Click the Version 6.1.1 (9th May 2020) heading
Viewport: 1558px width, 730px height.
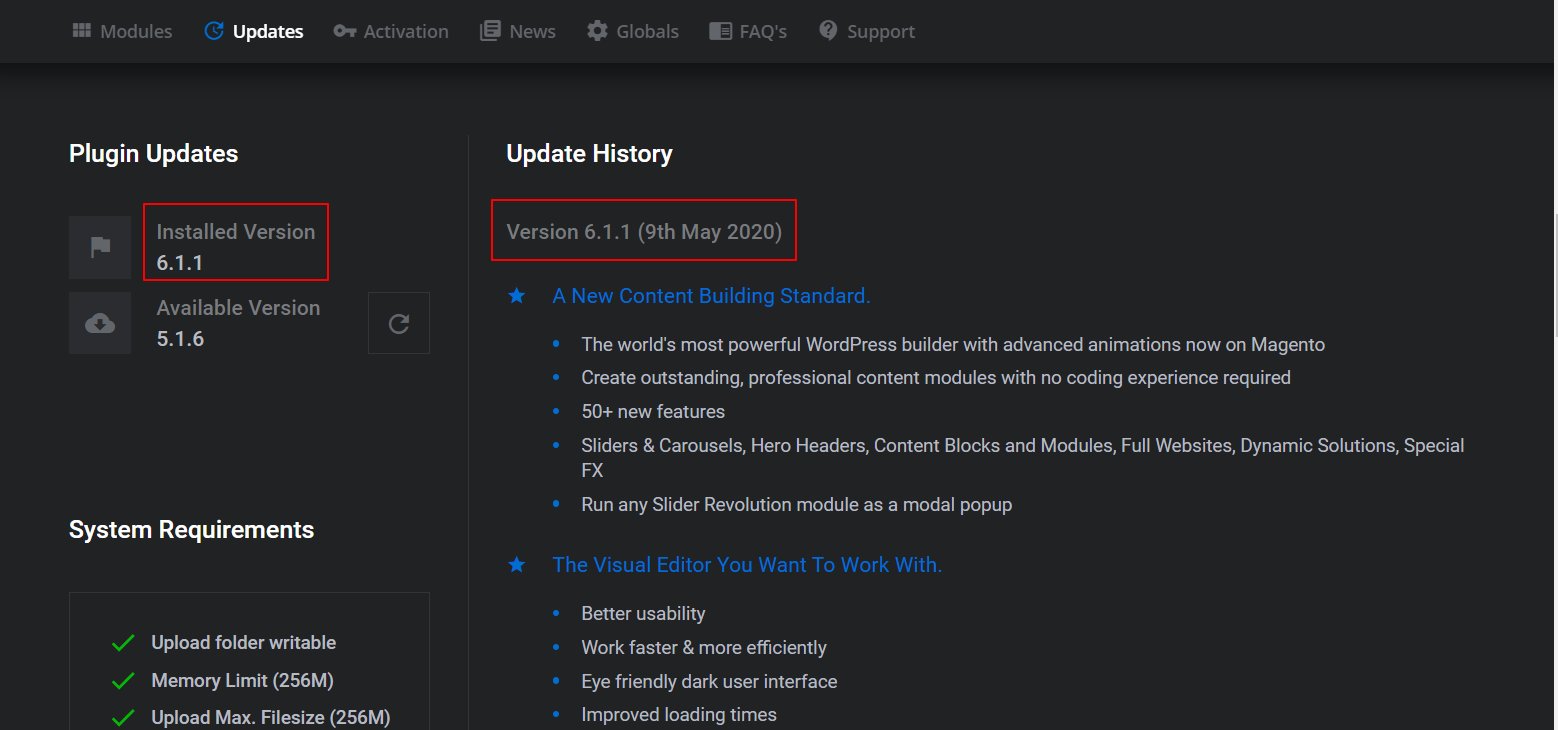point(644,232)
